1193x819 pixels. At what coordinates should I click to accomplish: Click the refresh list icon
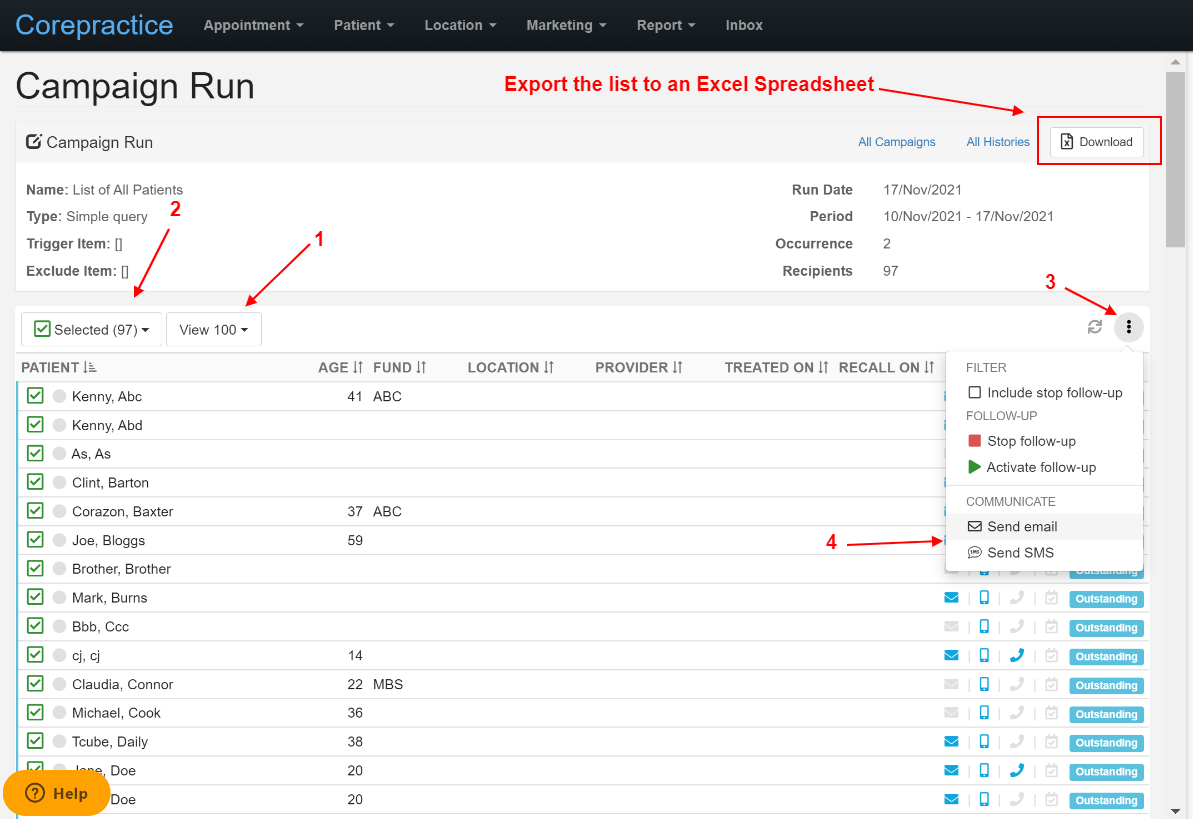pos(1095,327)
